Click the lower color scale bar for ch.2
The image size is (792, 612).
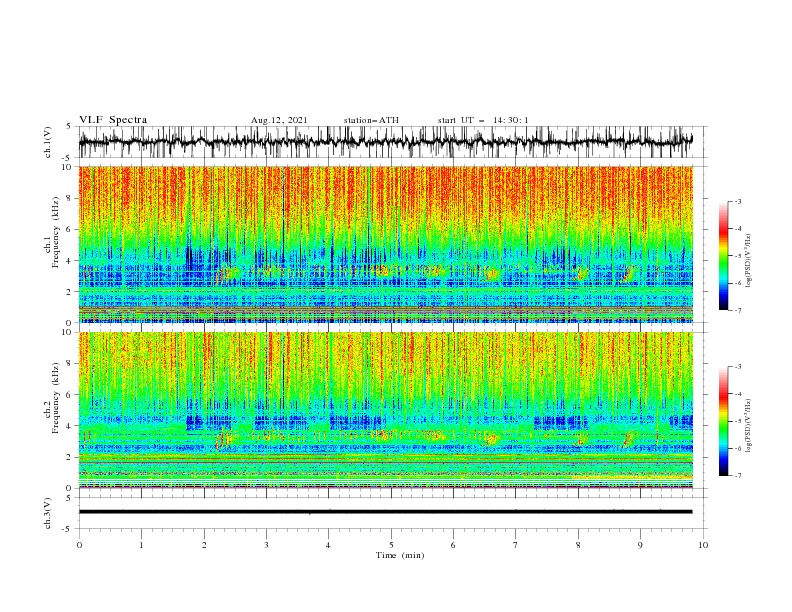pyautogui.click(x=724, y=421)
